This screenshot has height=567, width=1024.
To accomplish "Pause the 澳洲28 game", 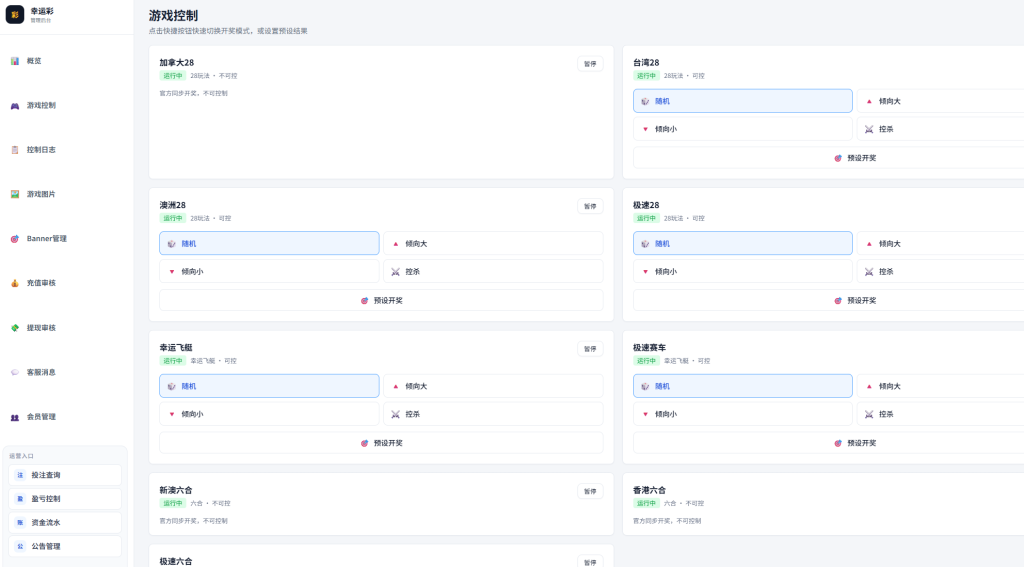I will 590,206.
